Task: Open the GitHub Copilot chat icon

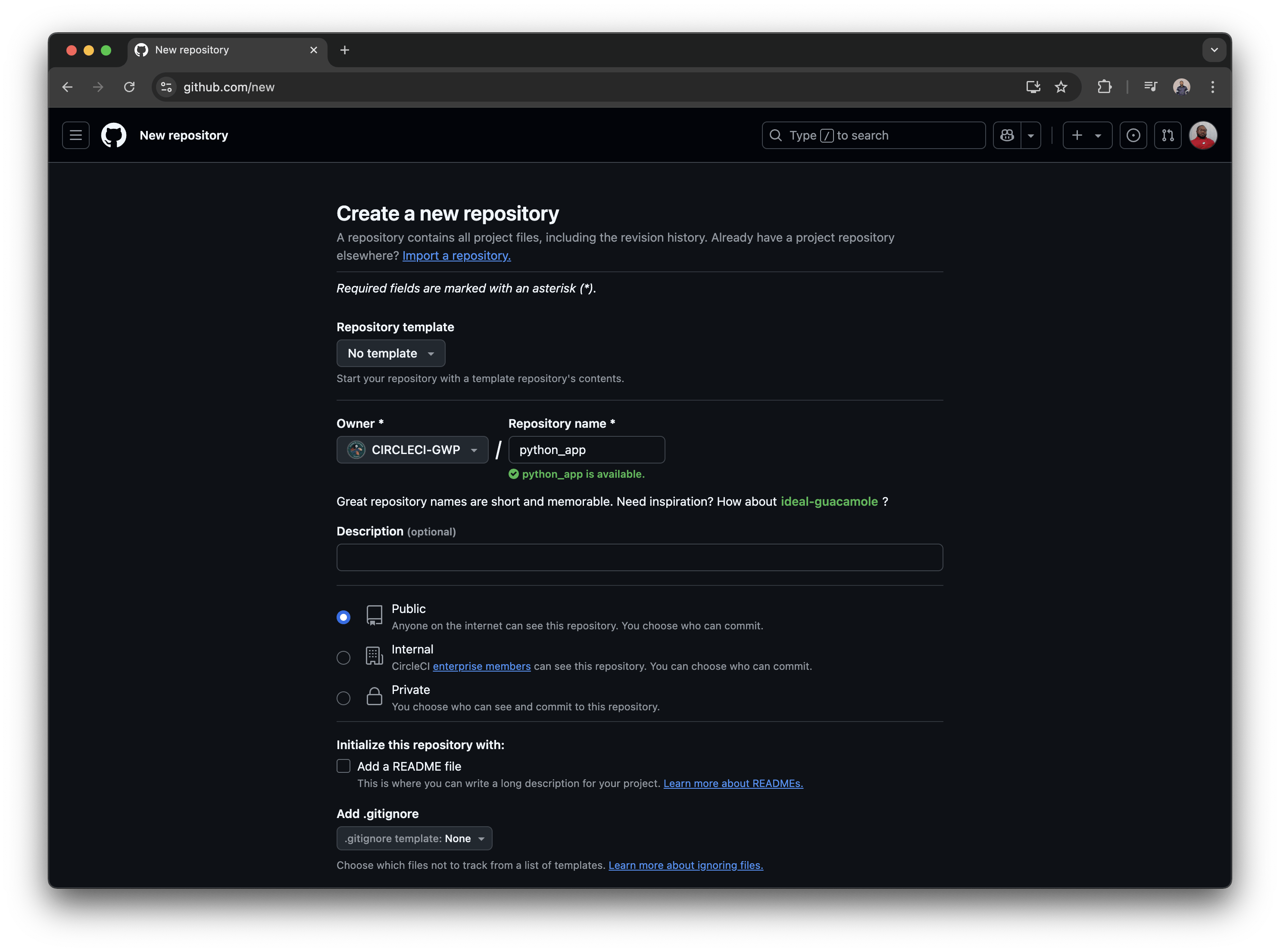Action: pos(1006,135)
